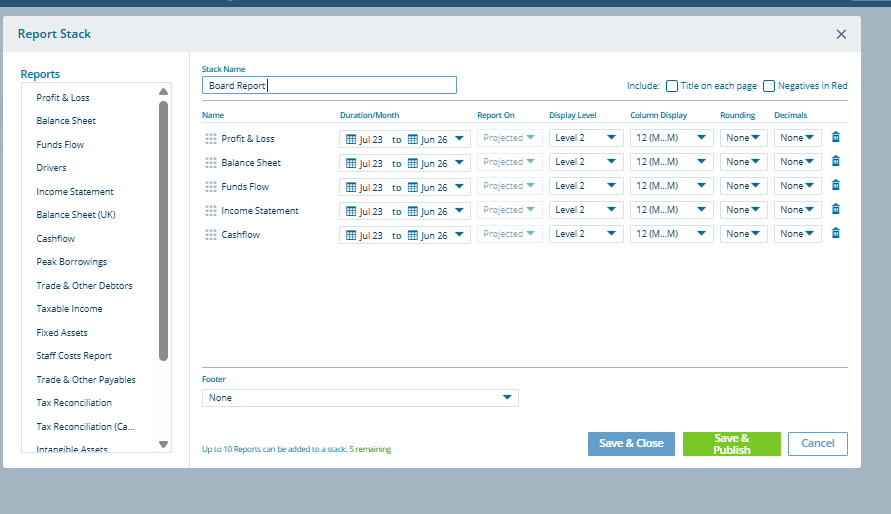
Task: Open start month calendar for Profit & Loss
Action: 351,139
